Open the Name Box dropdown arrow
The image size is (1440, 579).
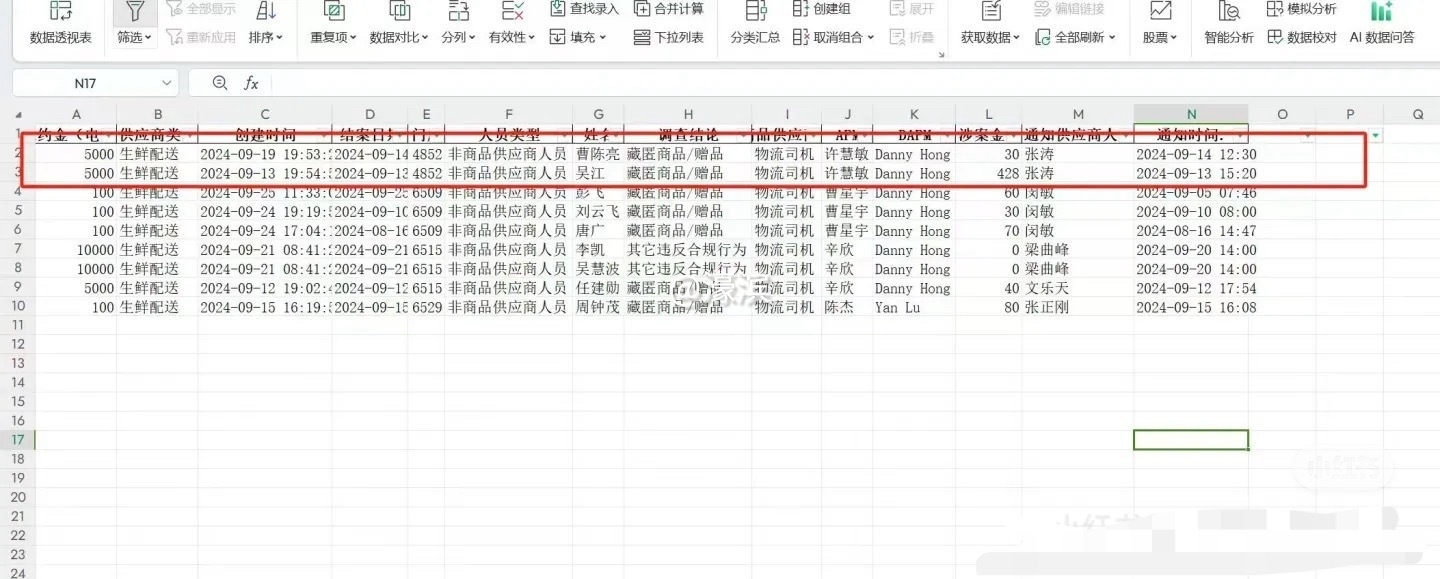(166, 83)
